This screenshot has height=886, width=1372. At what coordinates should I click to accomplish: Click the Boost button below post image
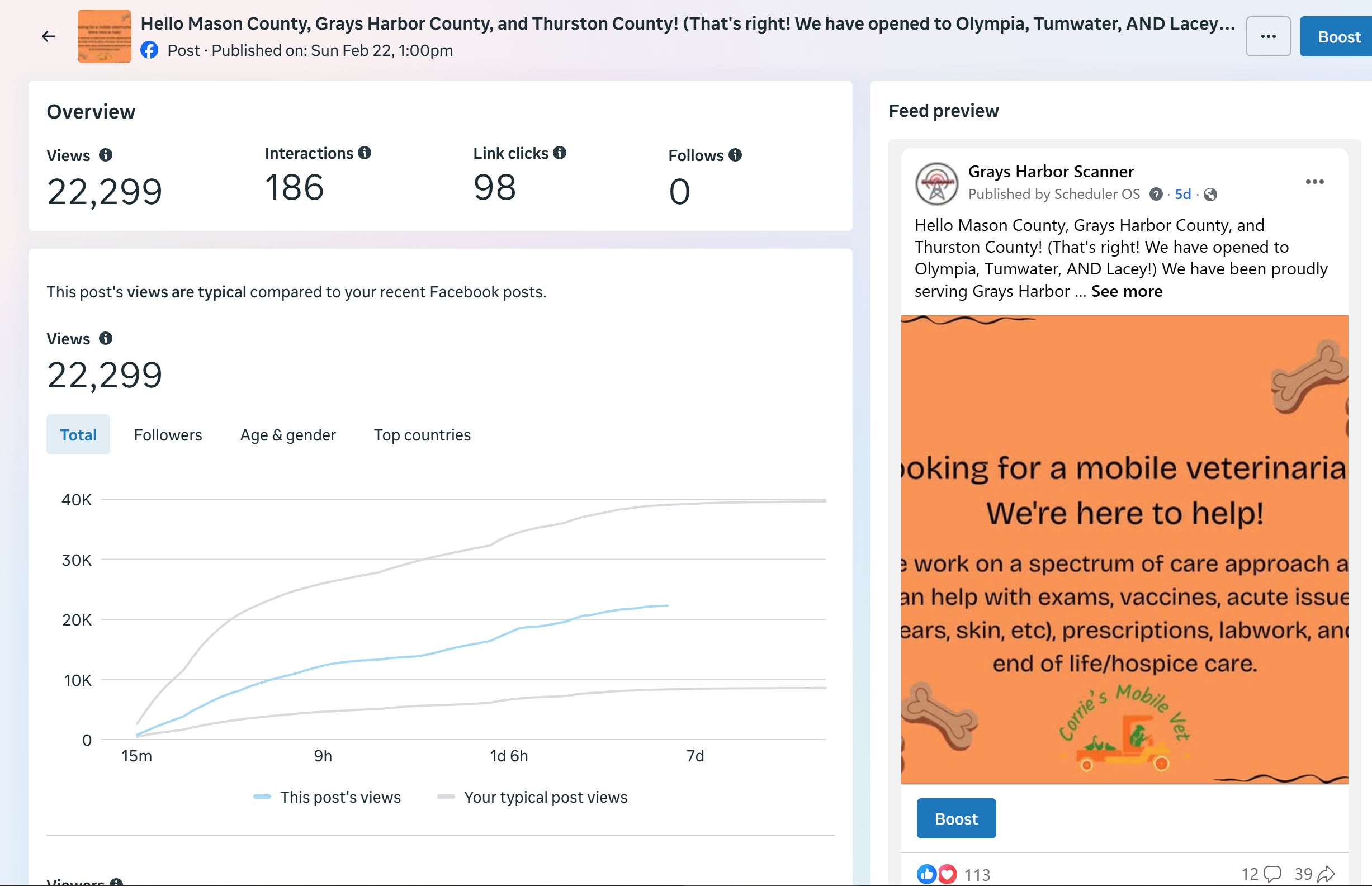[x=956, y=818]
